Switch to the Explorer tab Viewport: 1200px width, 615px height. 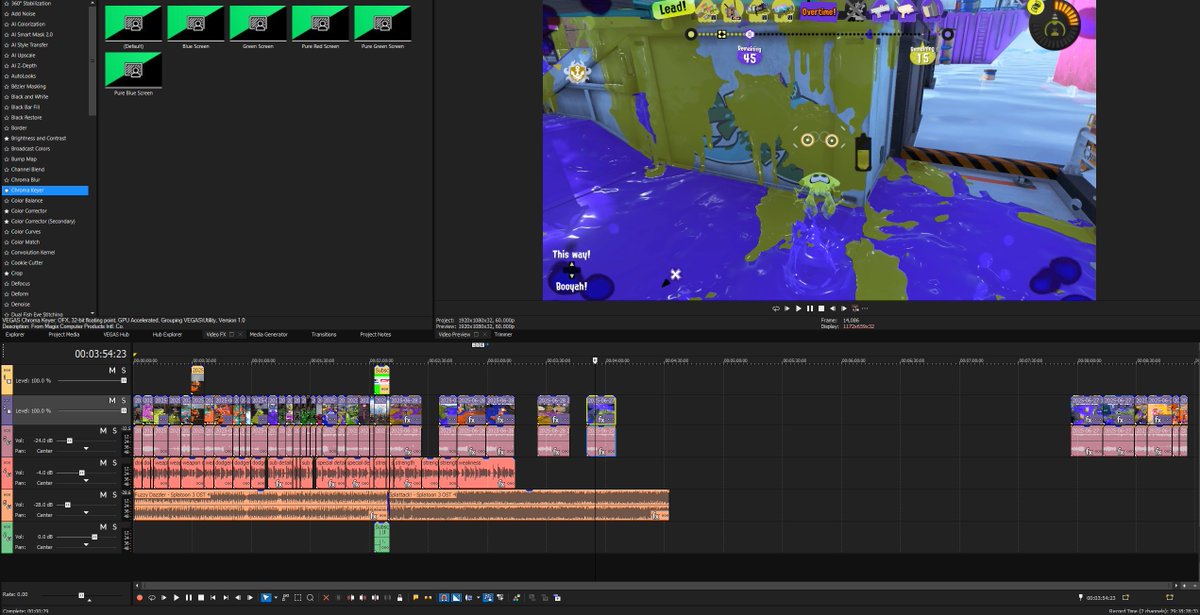tap(15, 334)
